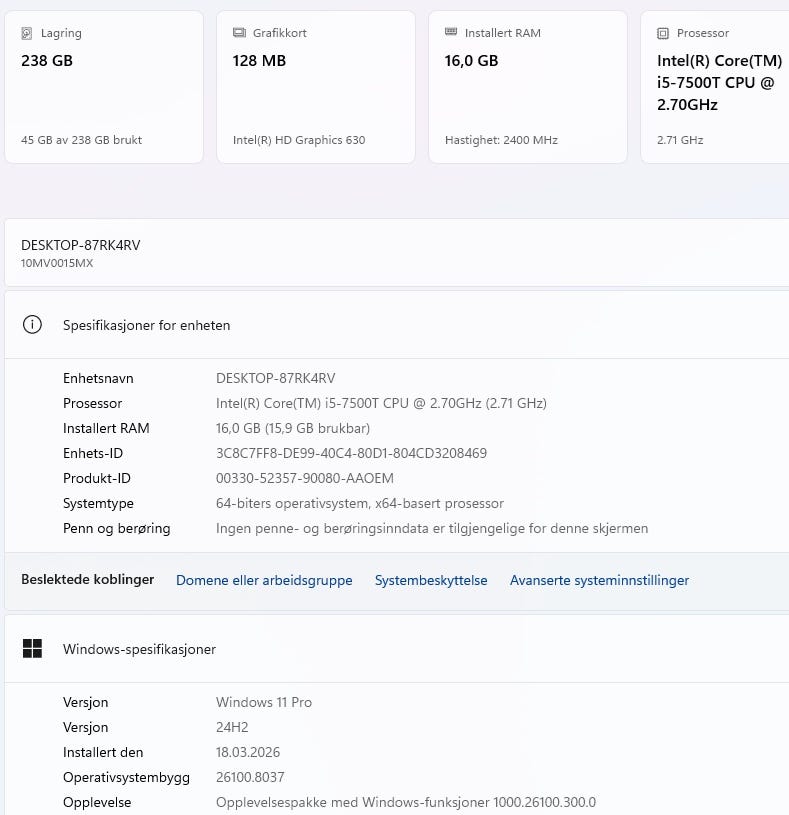Screen dimensions: 789x815
Task: Click the 10MV0015MX model text under device name
Action: (x=57, y=264)
